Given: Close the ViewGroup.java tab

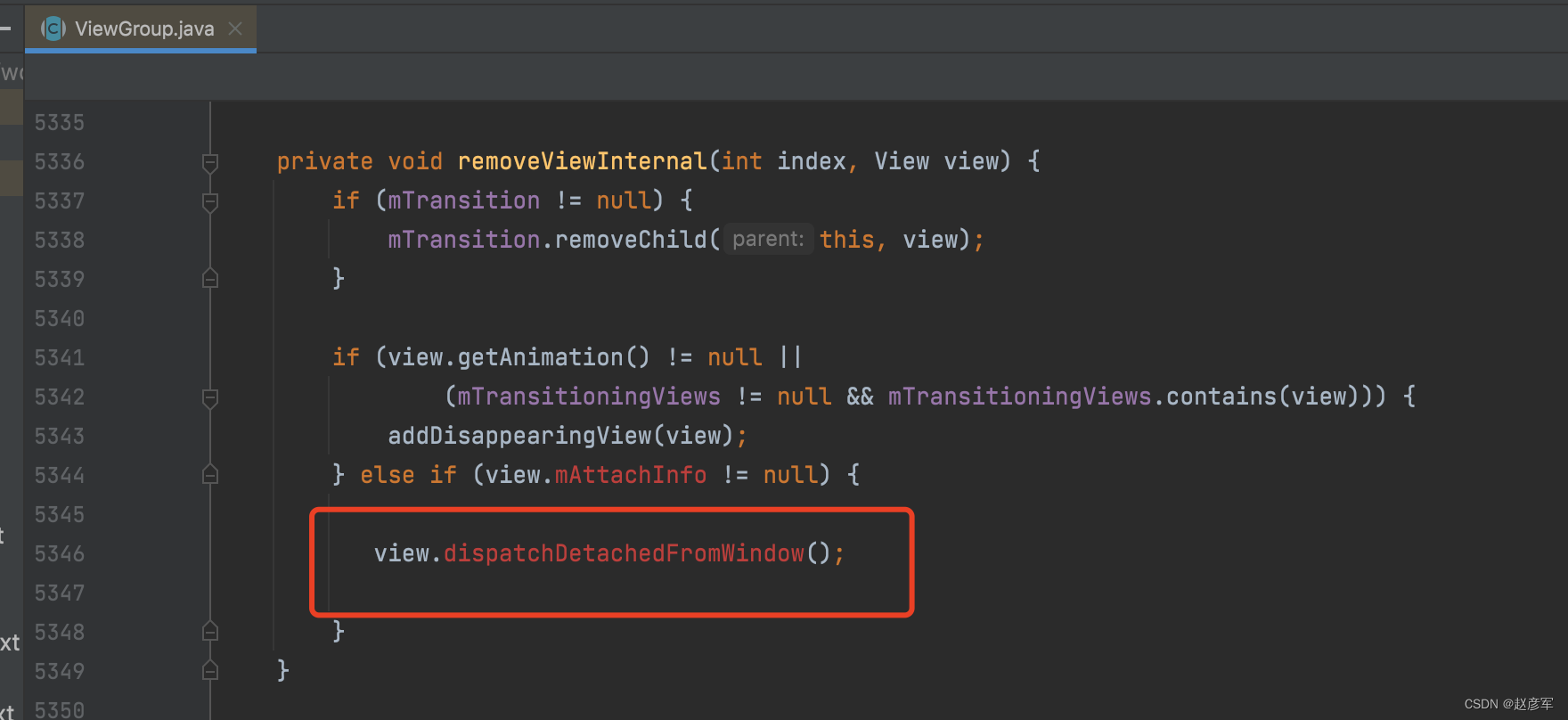Looking at the screenshot, I should (x=235, y=29).
